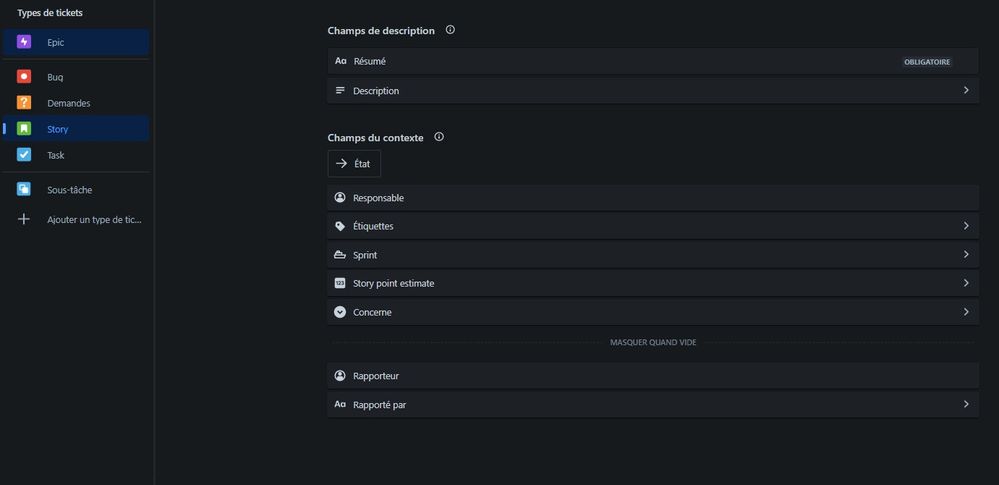The image size is (999, 485).
Task: Click the Sous-tâche subtask icon
Action: point(24,189)
